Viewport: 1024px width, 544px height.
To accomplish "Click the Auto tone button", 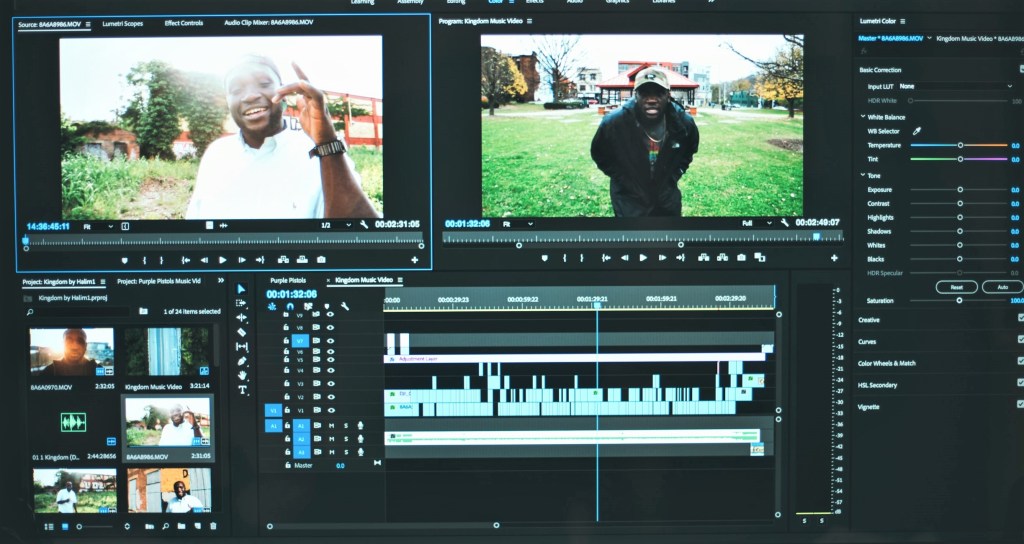I will point(1001,287).
